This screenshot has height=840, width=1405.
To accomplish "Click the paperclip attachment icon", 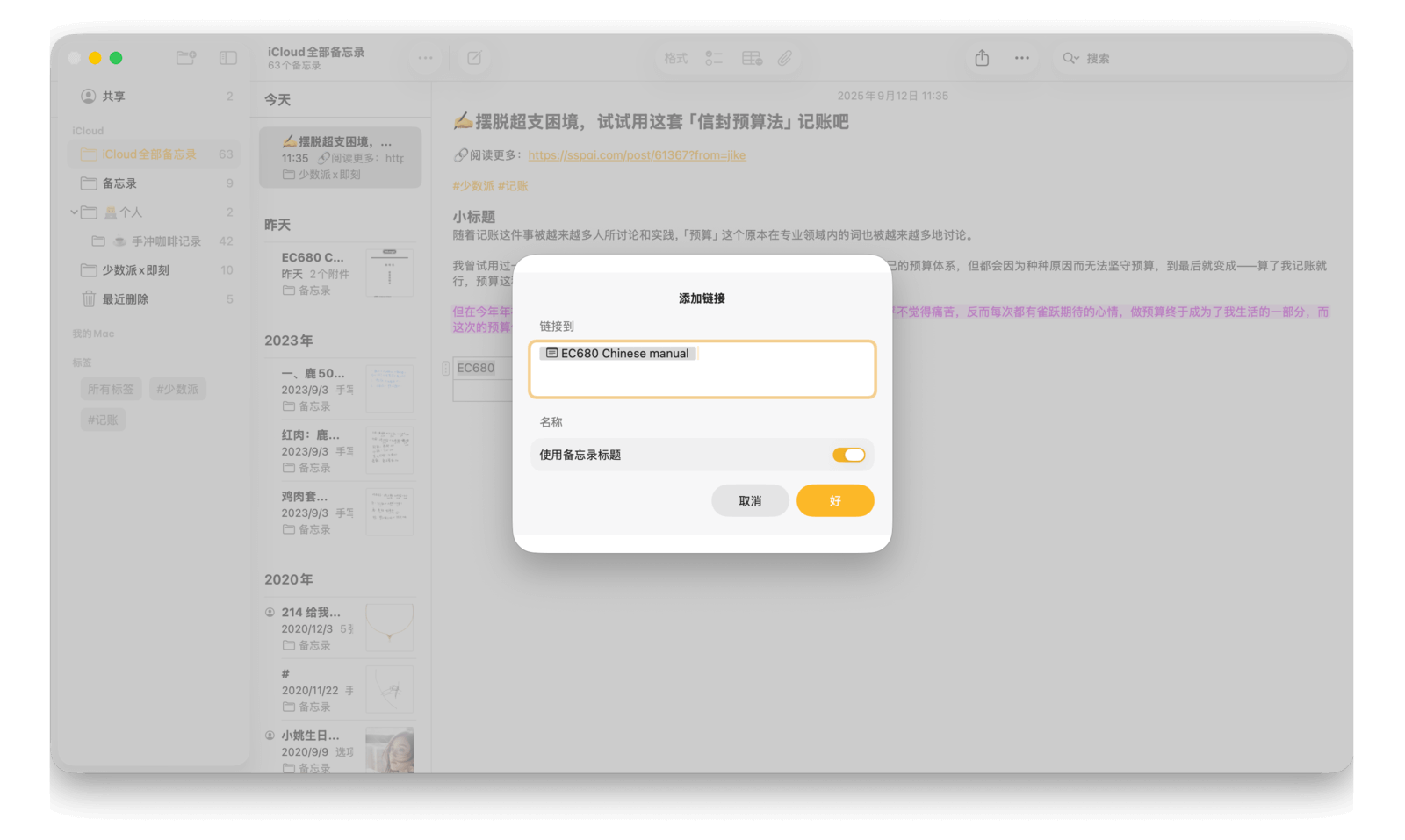I will pyautogui.click(x=785, y=58).
